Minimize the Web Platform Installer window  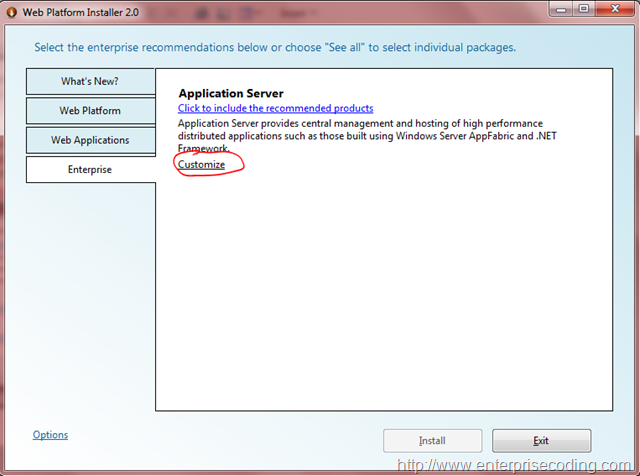561,9
